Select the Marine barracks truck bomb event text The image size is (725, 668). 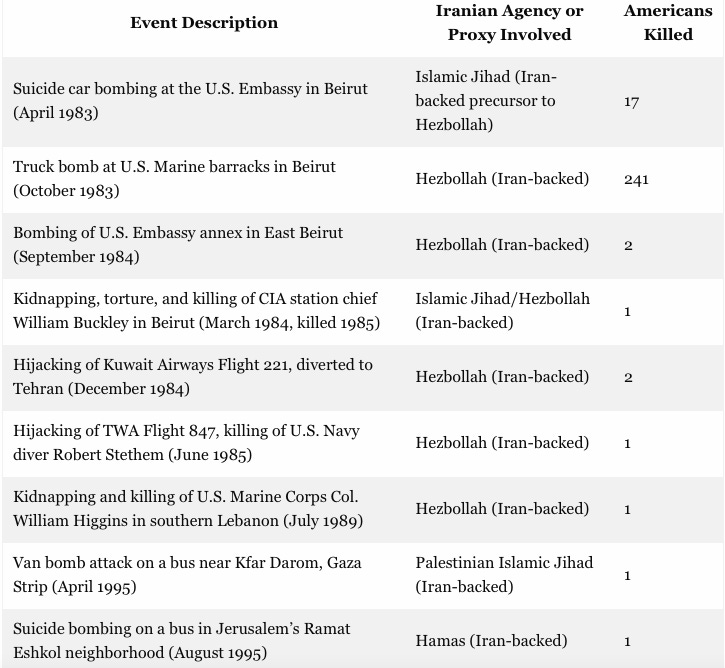pos(174,179)
